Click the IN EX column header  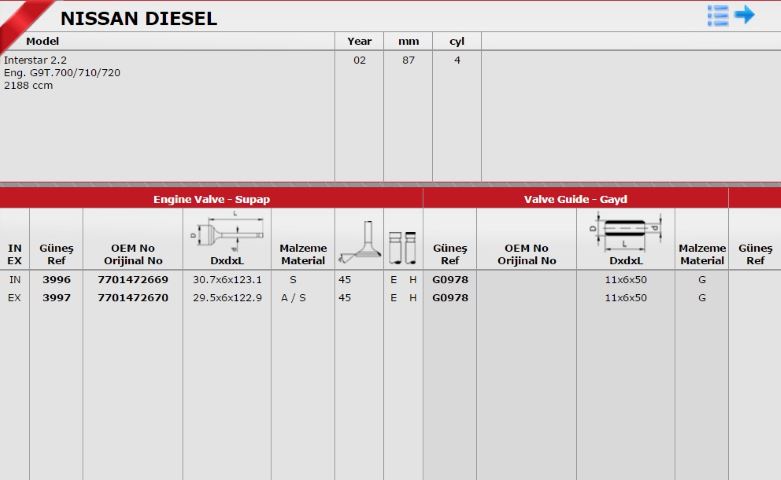click(14, 254)
